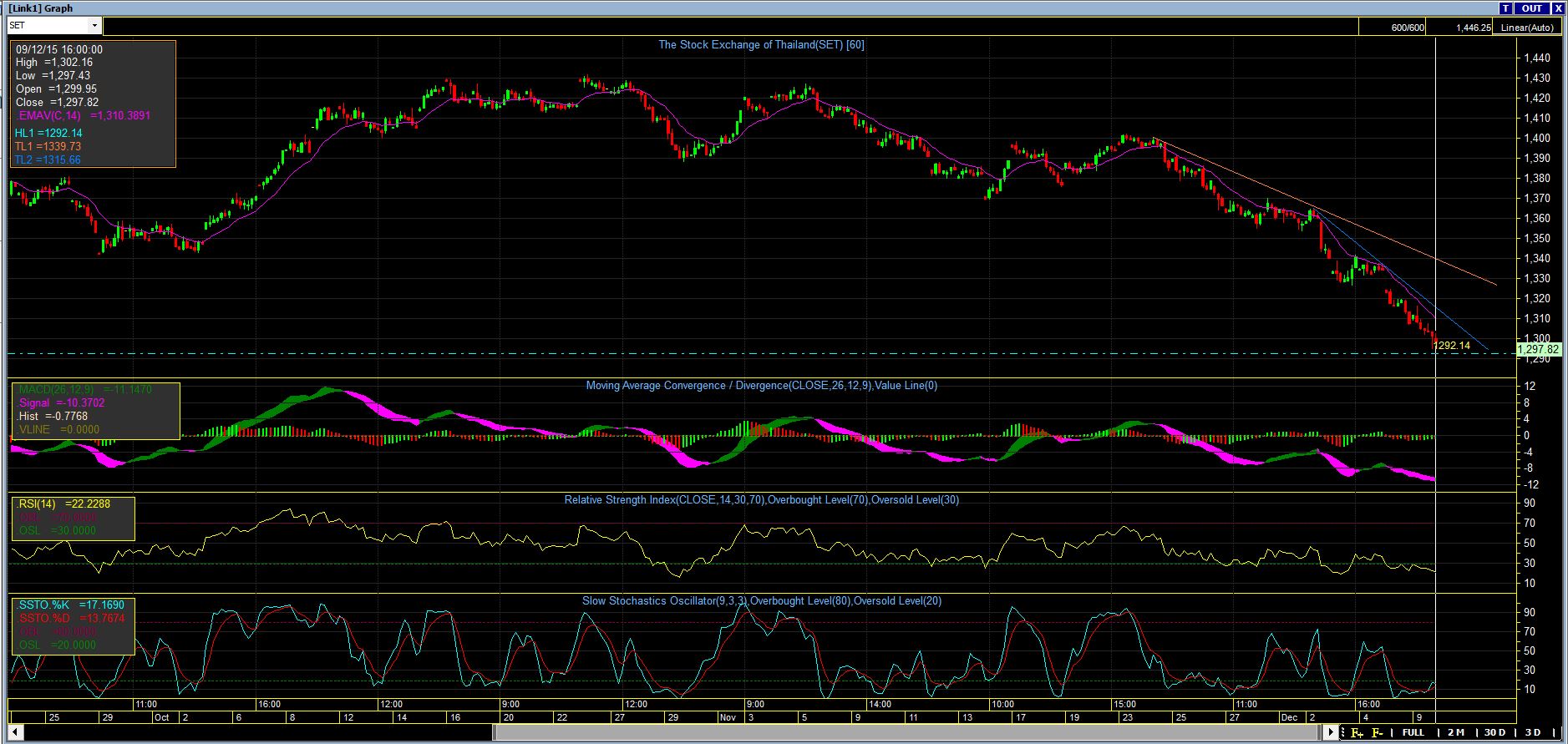Click the scrollbar right arrow

(x=1332, y=732)
